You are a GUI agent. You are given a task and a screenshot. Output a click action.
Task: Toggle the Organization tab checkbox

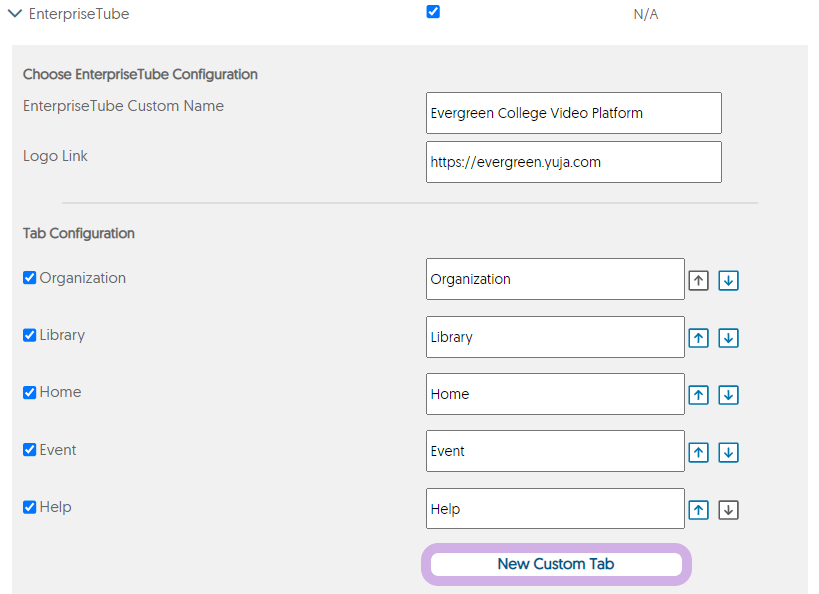point(30,278)
